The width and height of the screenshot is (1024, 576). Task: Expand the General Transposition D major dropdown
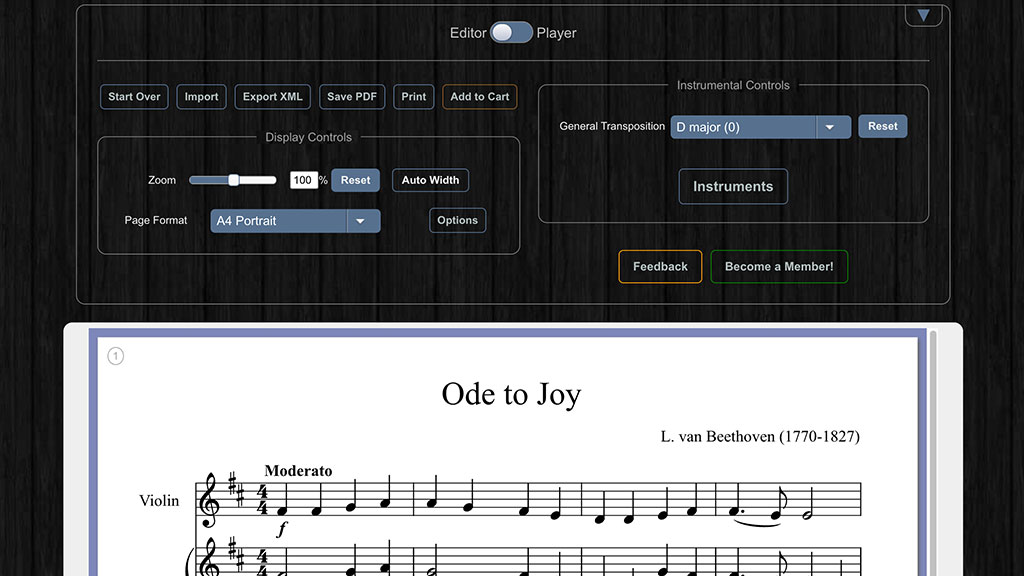click(x=761, y=127)
